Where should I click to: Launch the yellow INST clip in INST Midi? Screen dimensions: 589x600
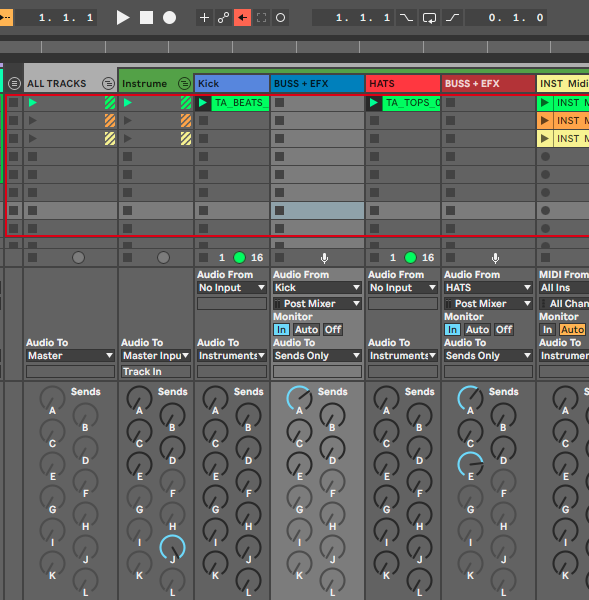pos(545,139)
